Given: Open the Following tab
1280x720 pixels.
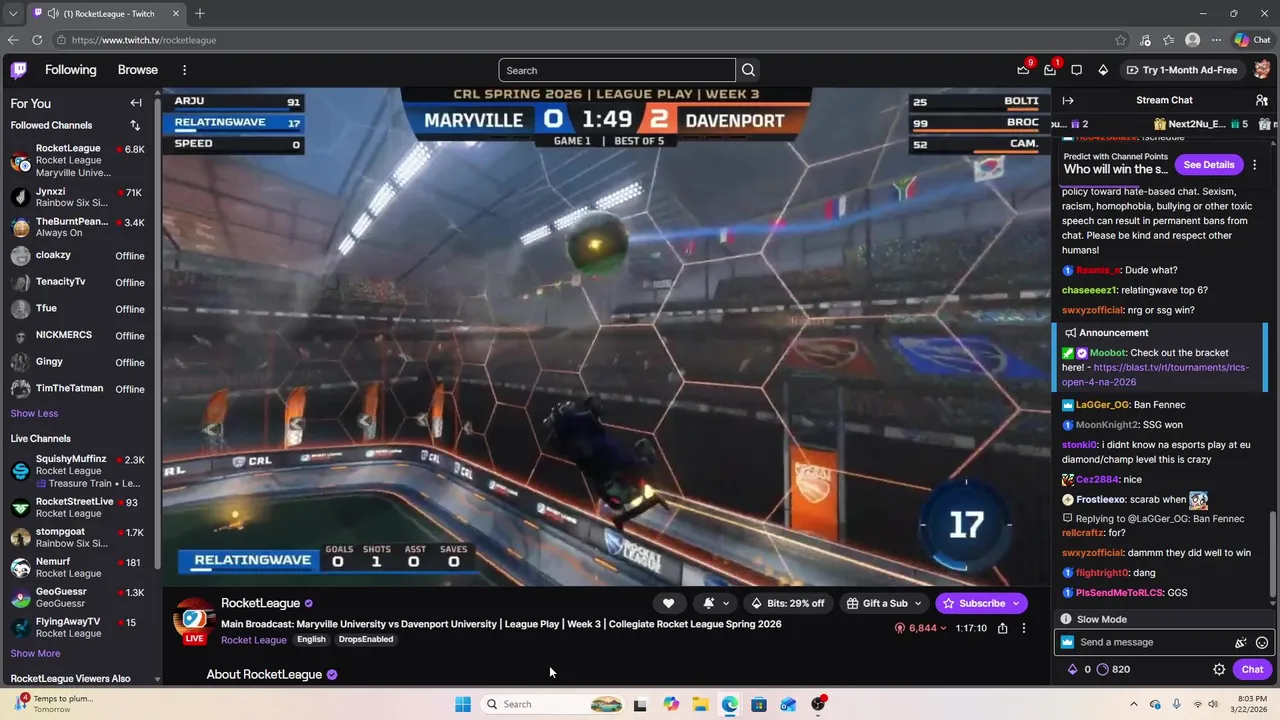Looking at the screenshot, I should tap(70, 70).
